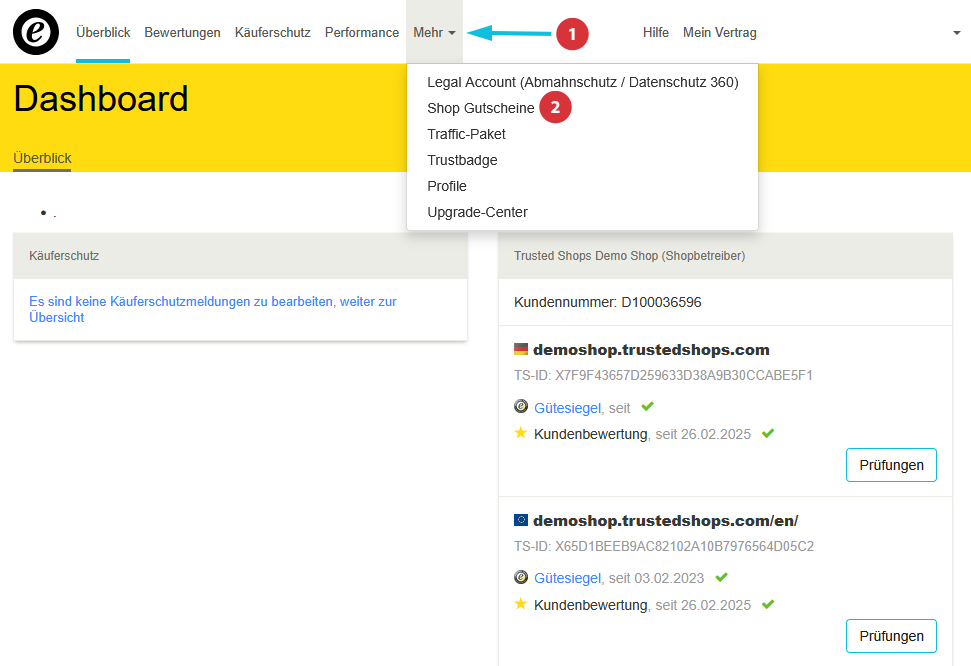
Task: Click Kundenbewertung text in the German shop
Action: pos(591,434)
